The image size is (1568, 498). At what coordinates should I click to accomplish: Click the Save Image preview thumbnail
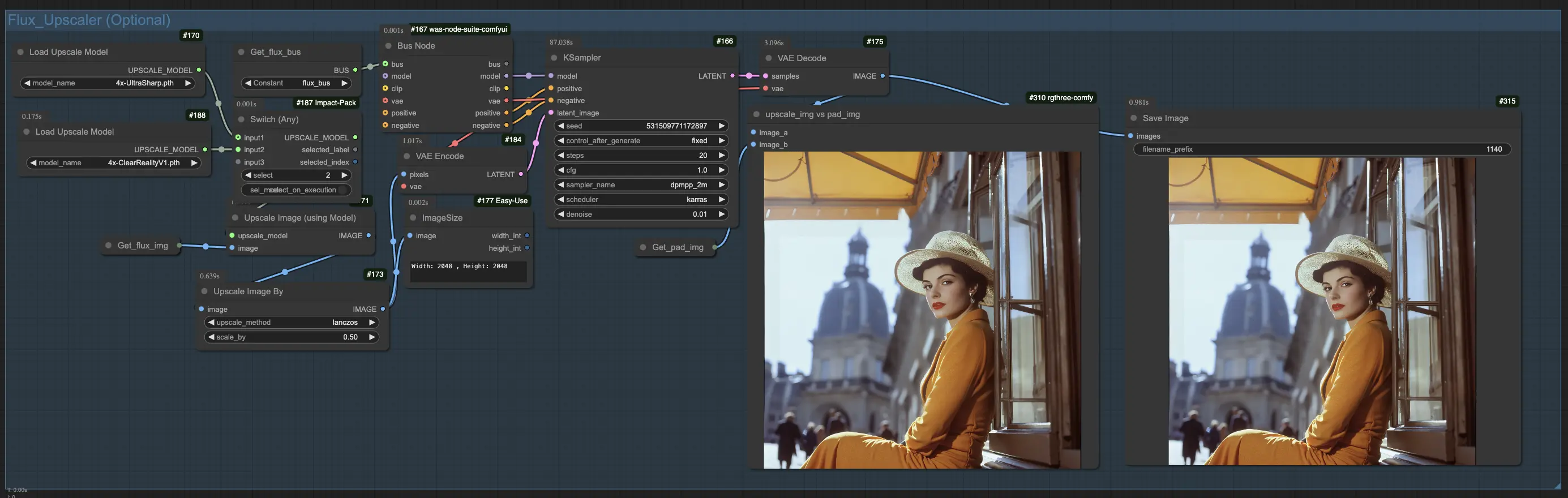pyautogui.click(x=1322, y=311)
